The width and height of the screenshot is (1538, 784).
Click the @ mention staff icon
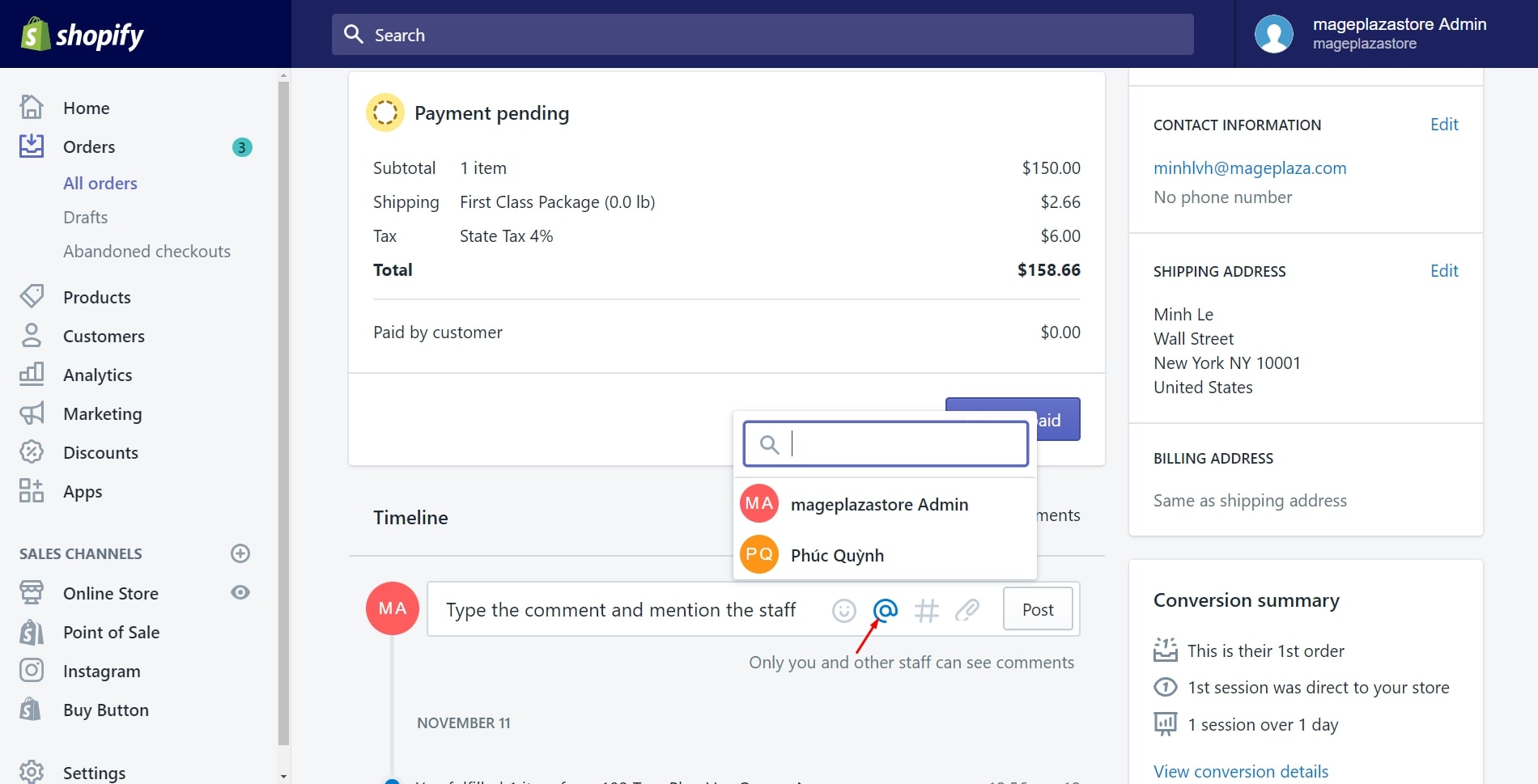click(x=886, y=609)
